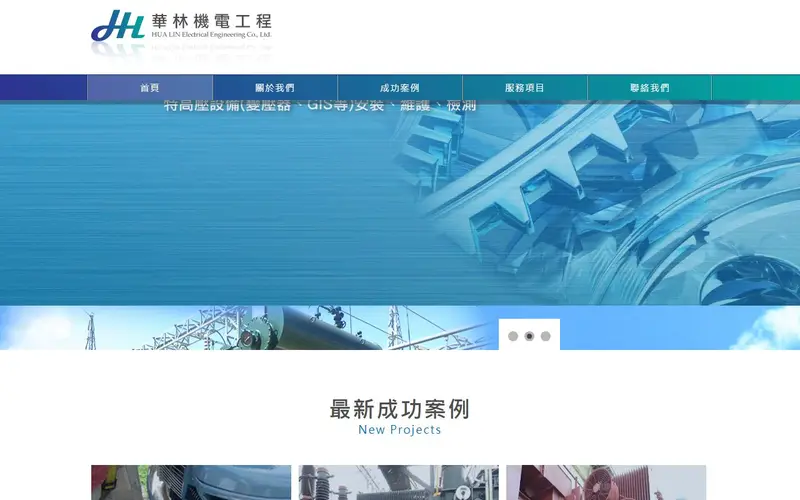Select the first slide indicator dot

pos(513,336)
